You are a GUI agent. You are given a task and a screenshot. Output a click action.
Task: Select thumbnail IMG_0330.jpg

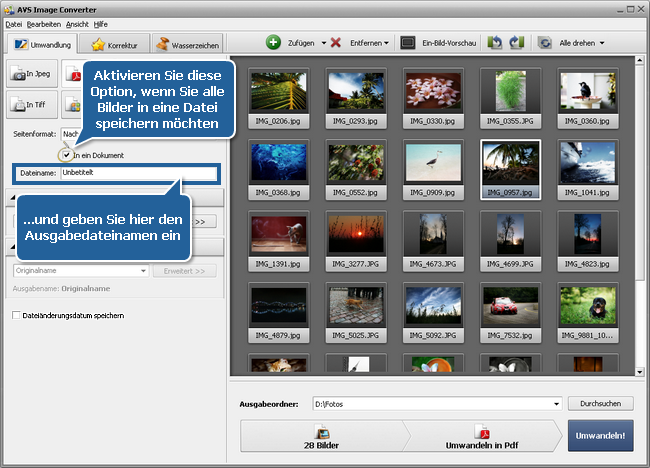point(433,99)
